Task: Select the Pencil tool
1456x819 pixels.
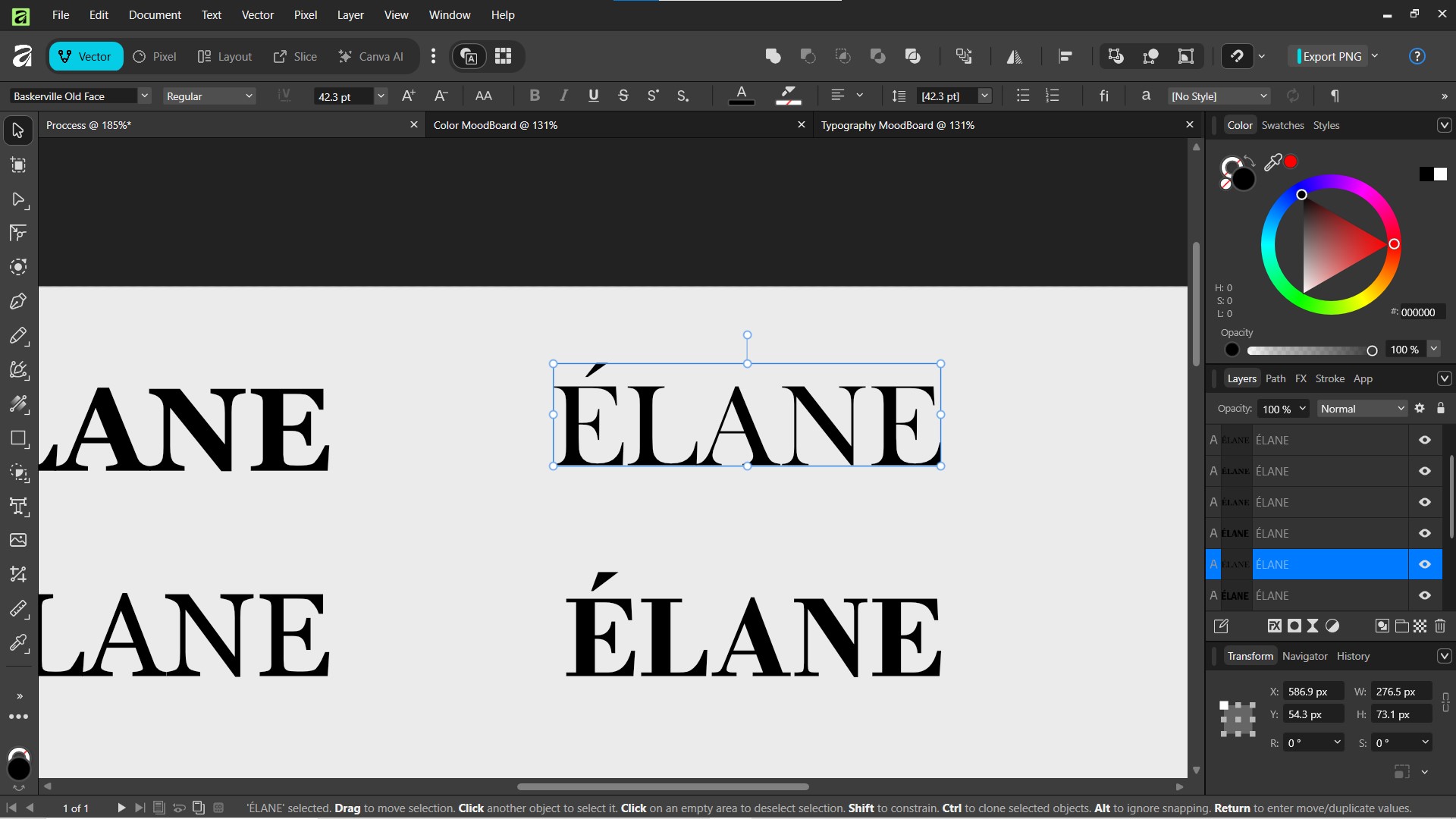Action: click(18, 336)
